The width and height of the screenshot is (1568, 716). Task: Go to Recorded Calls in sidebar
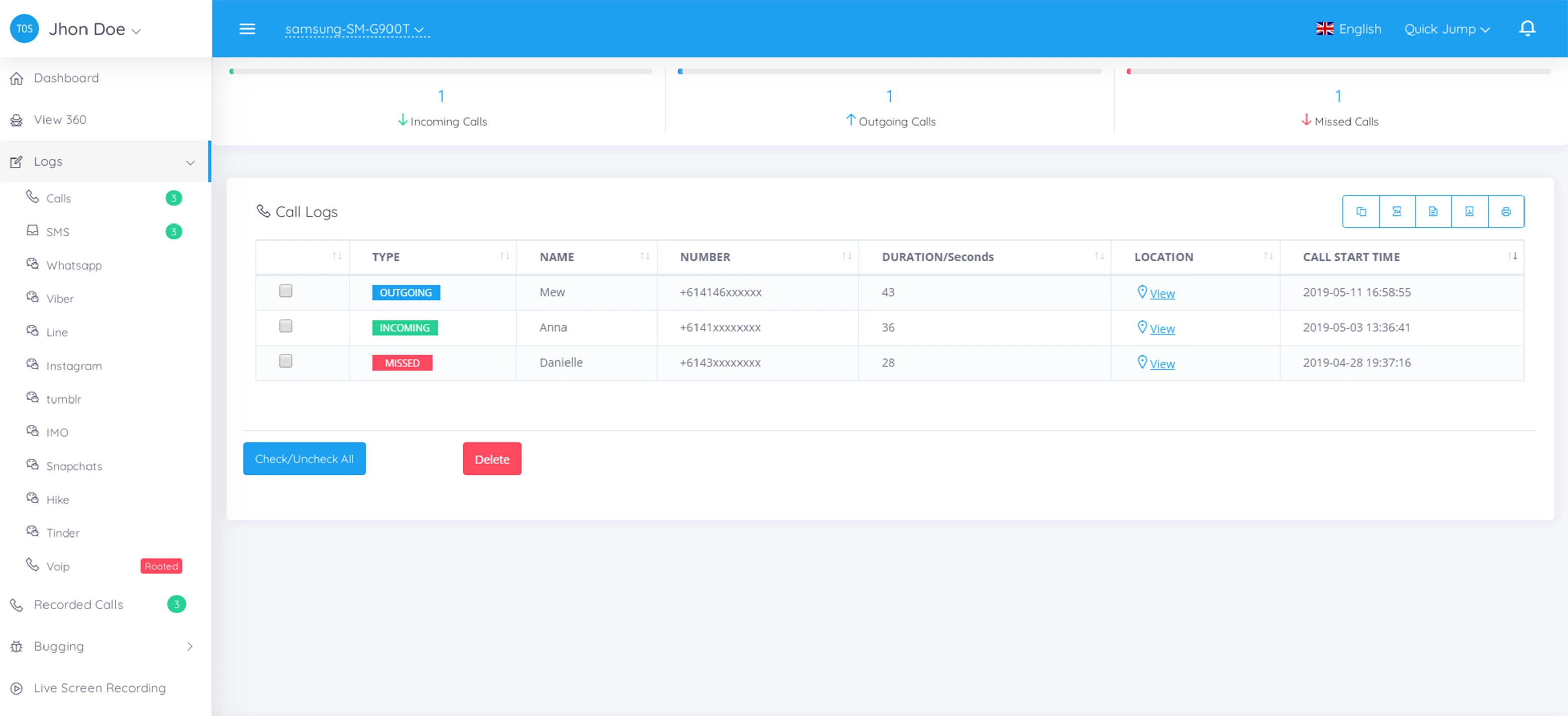coord(78,605)
